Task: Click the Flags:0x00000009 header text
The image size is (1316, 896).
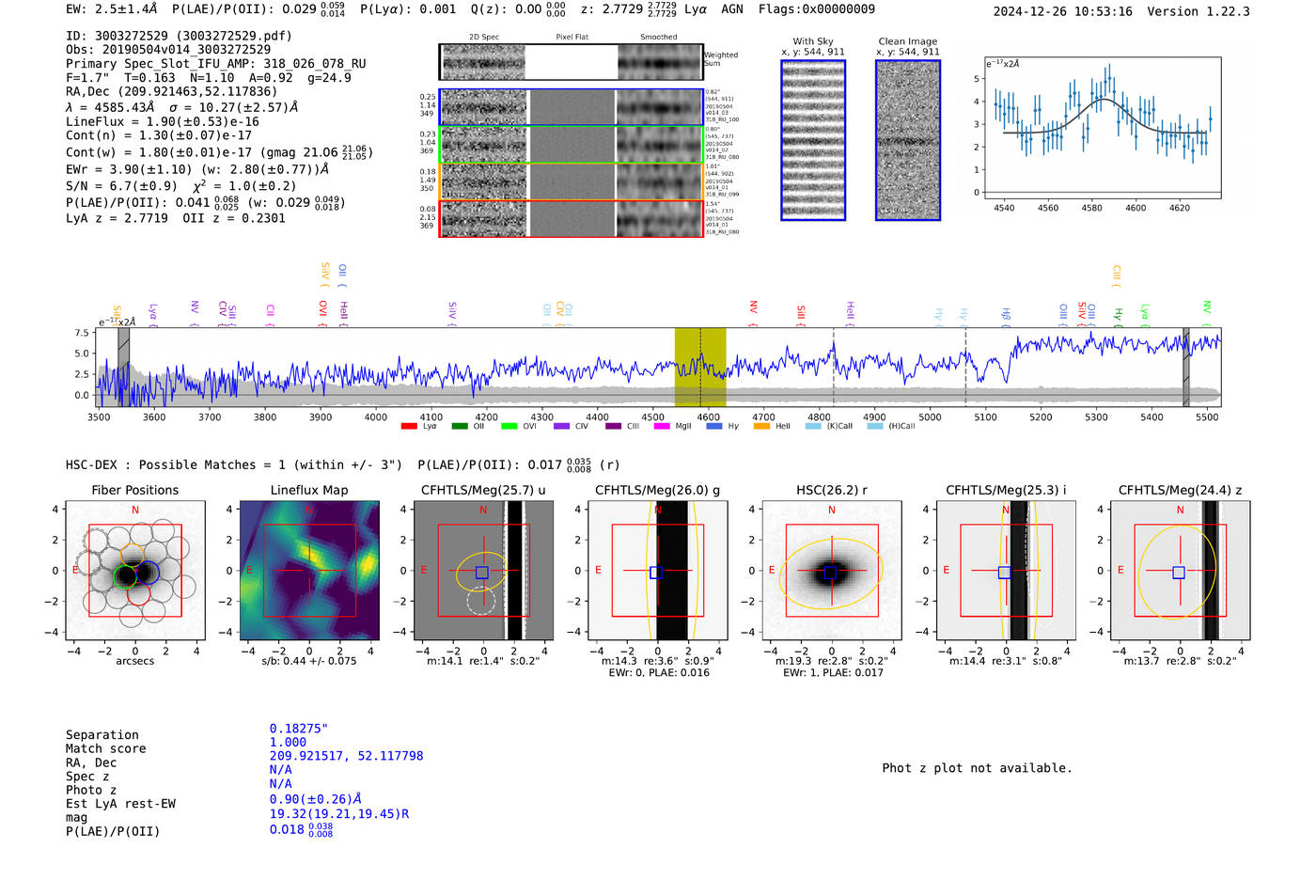Action: coord(816,9)
